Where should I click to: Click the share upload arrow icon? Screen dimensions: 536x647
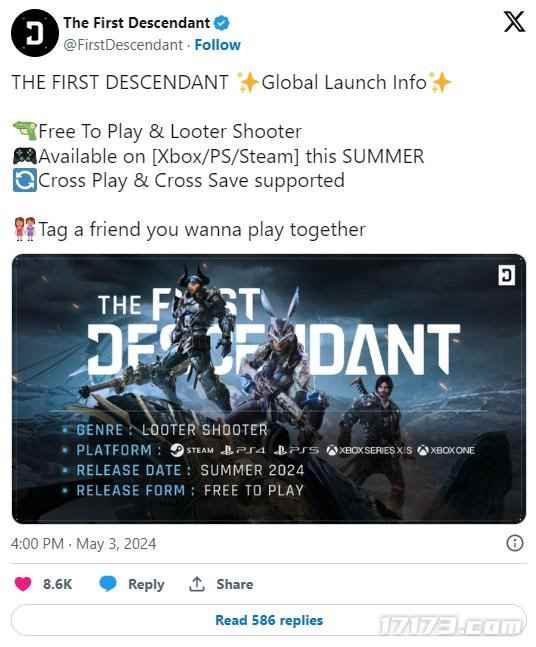click(197, 584)
